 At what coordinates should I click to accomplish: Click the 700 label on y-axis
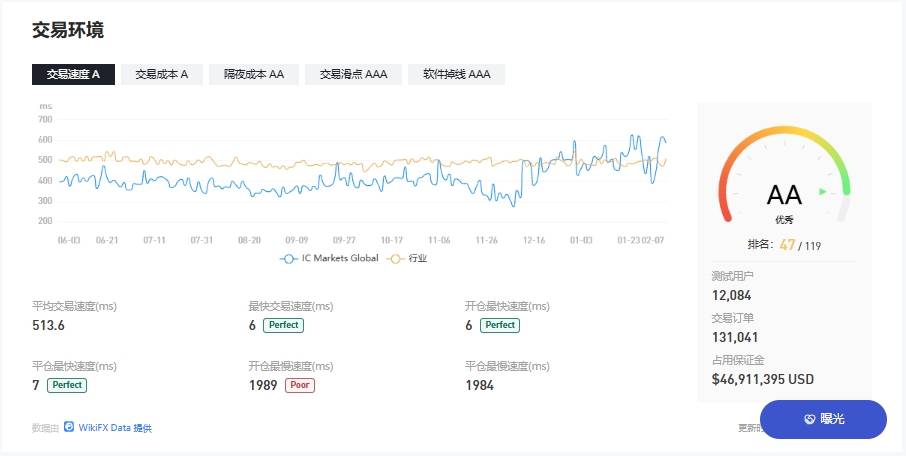click(45, 120)
